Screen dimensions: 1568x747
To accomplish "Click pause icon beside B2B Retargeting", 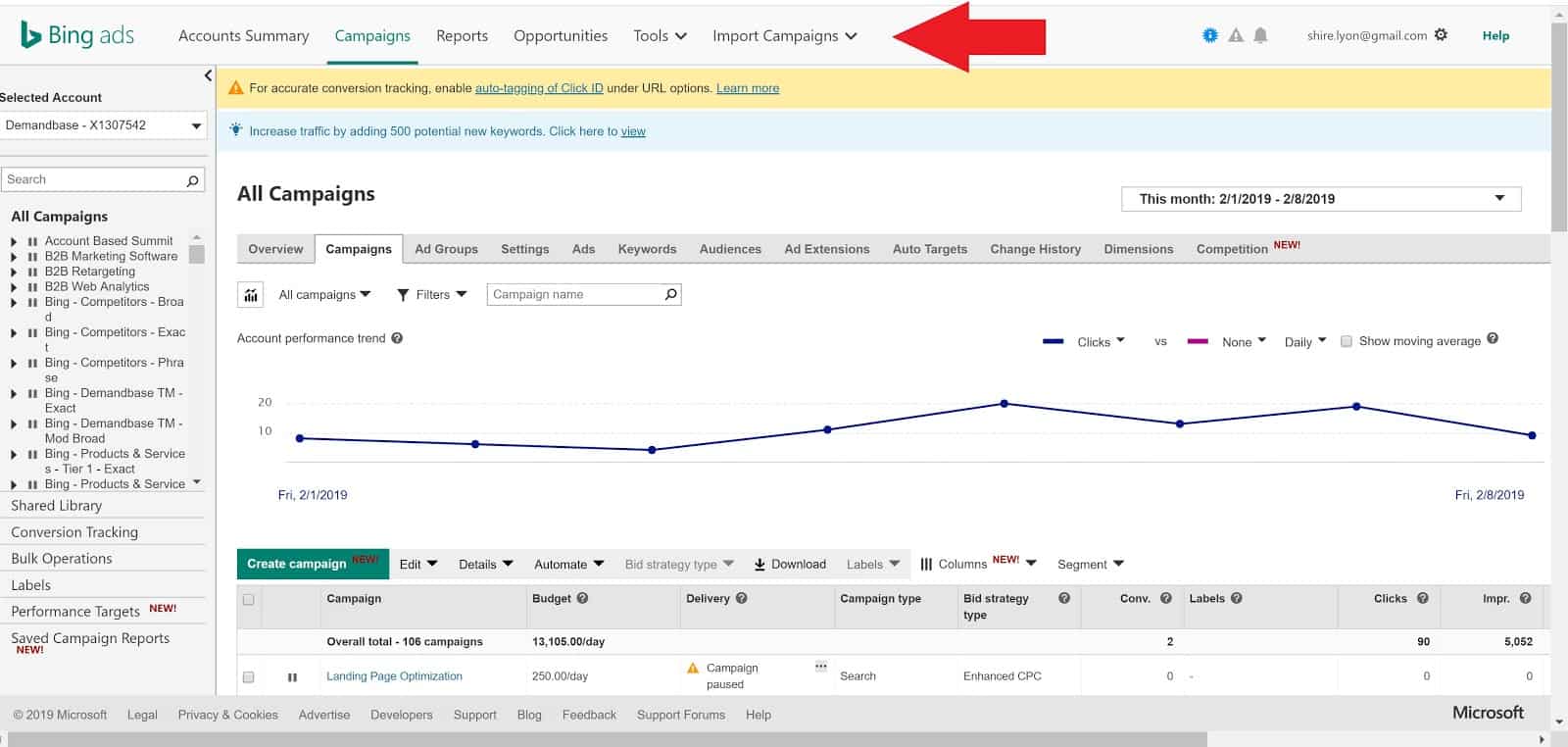I will [32, 272].
